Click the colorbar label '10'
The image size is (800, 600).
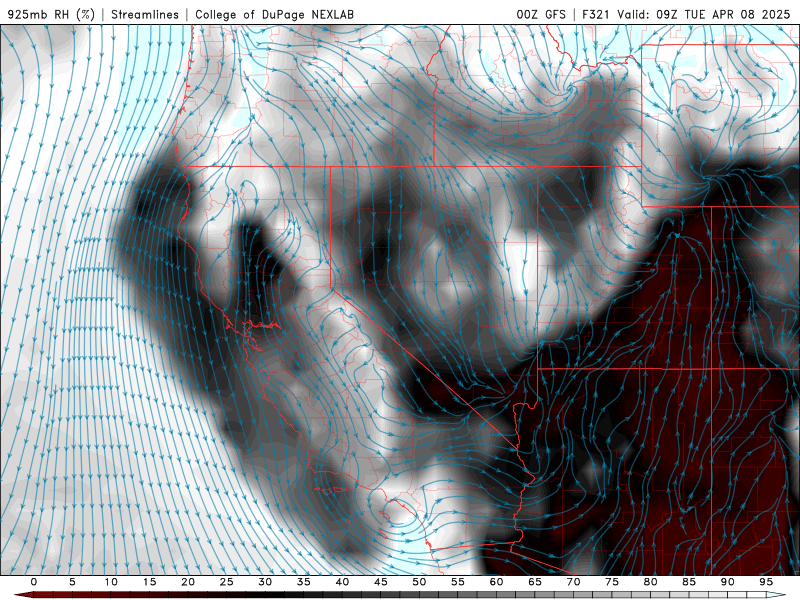[111, 582]
